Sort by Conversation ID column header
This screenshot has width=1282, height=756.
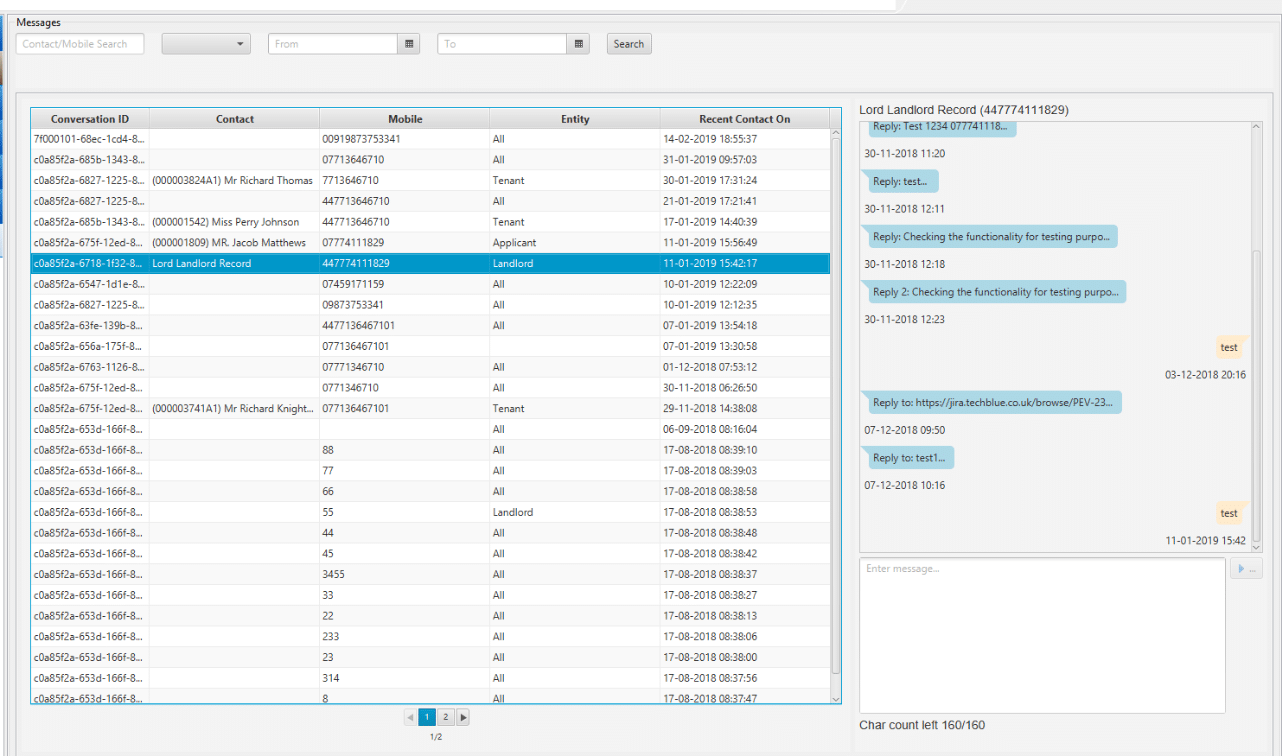tap(90, 119)
